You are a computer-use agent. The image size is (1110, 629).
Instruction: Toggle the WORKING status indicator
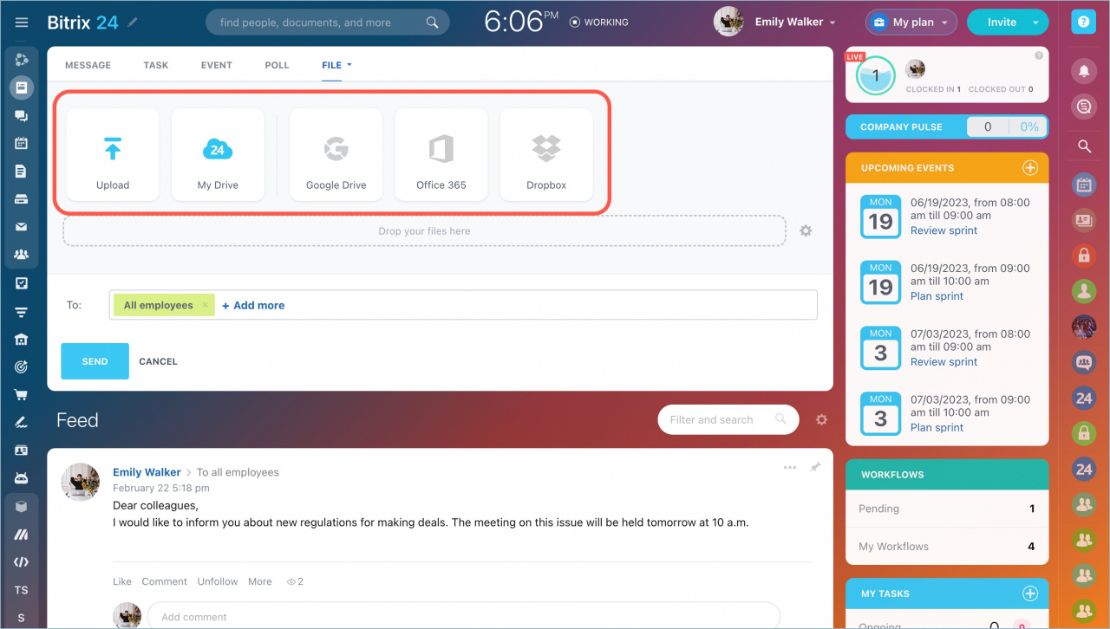[x=599, y=22]
